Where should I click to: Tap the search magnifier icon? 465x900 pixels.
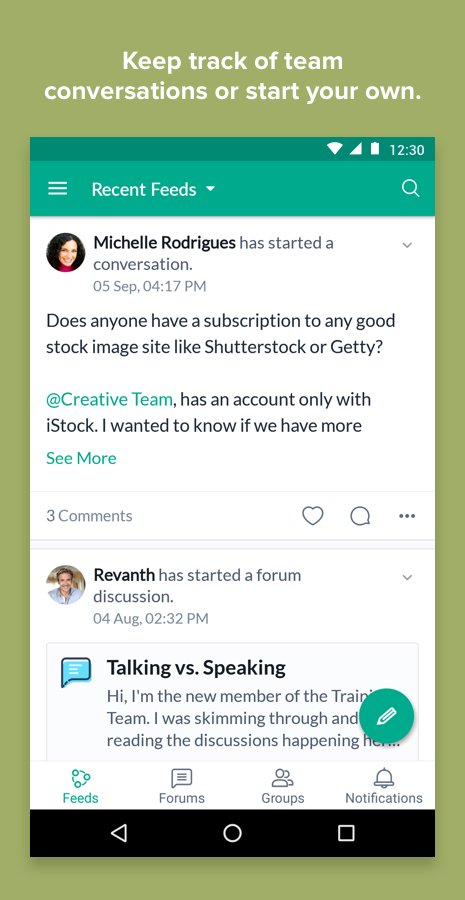(410, 188)
